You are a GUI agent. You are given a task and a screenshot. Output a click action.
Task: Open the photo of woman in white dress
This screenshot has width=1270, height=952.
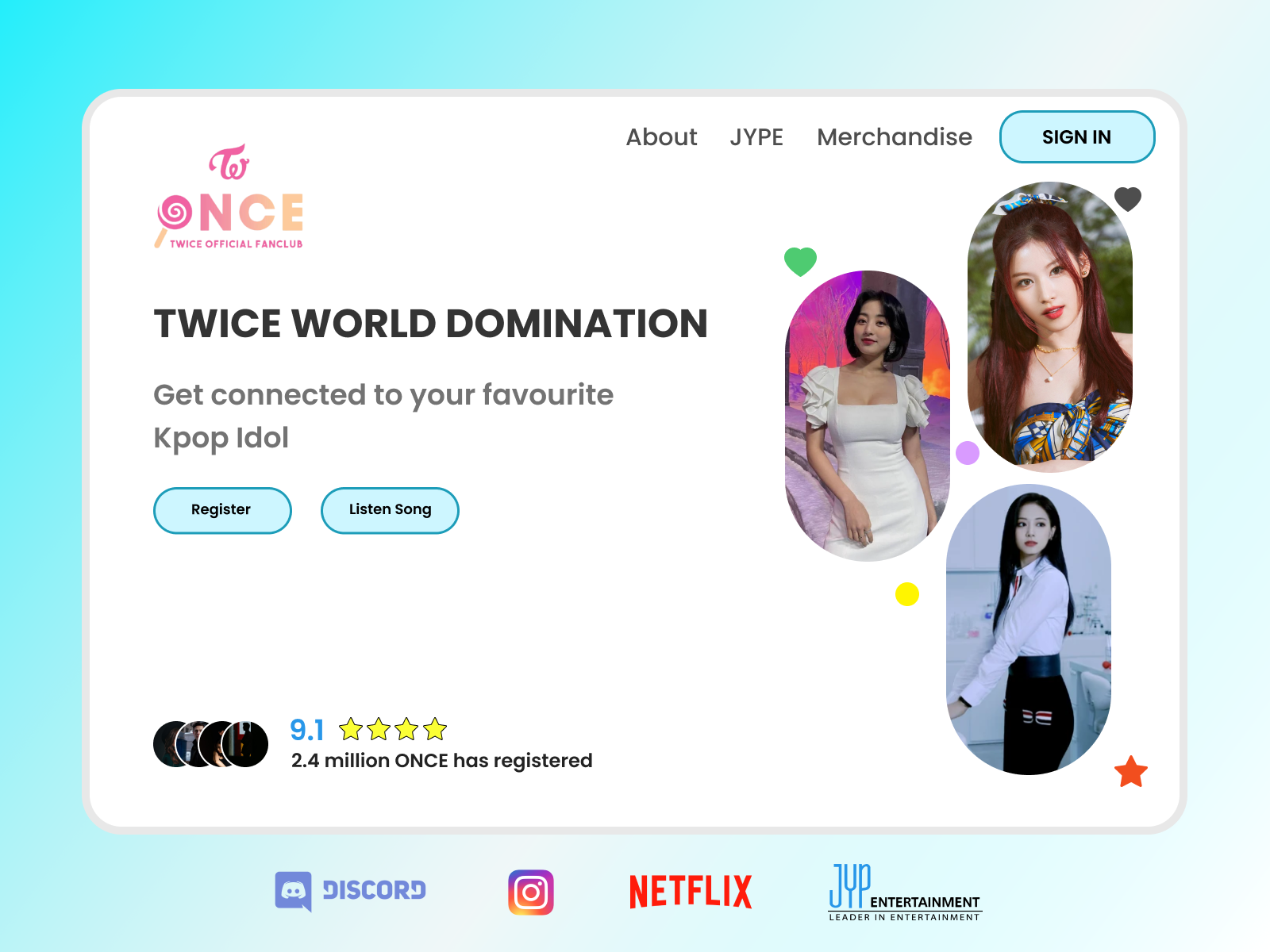pos(868,416)
